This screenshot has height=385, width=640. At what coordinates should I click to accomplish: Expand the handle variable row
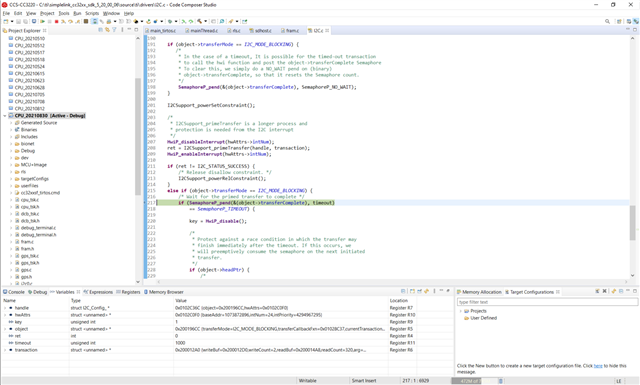click(x=5, y=308)
